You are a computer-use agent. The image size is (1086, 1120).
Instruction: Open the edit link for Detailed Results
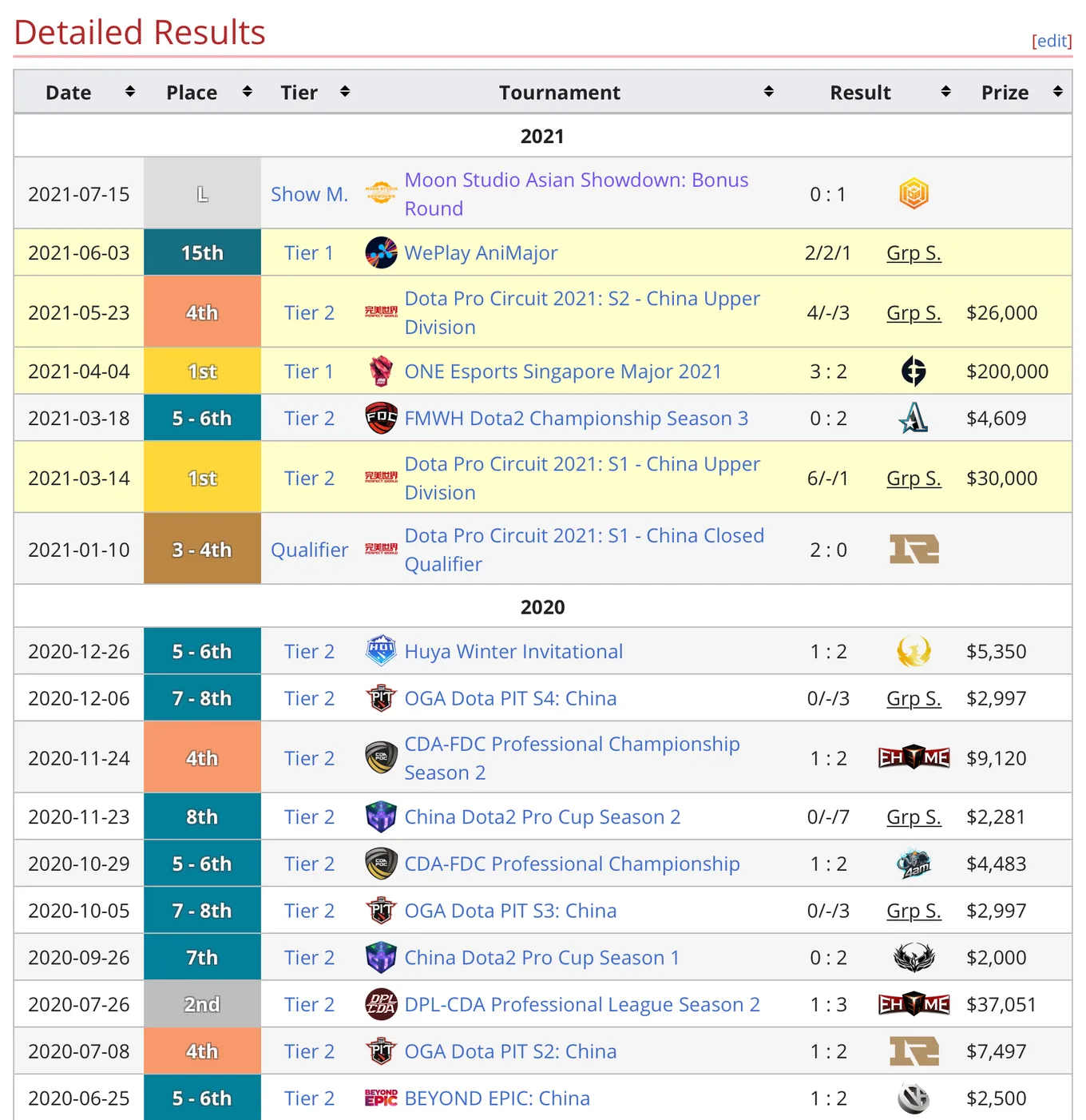click(x=1052, y=41)
